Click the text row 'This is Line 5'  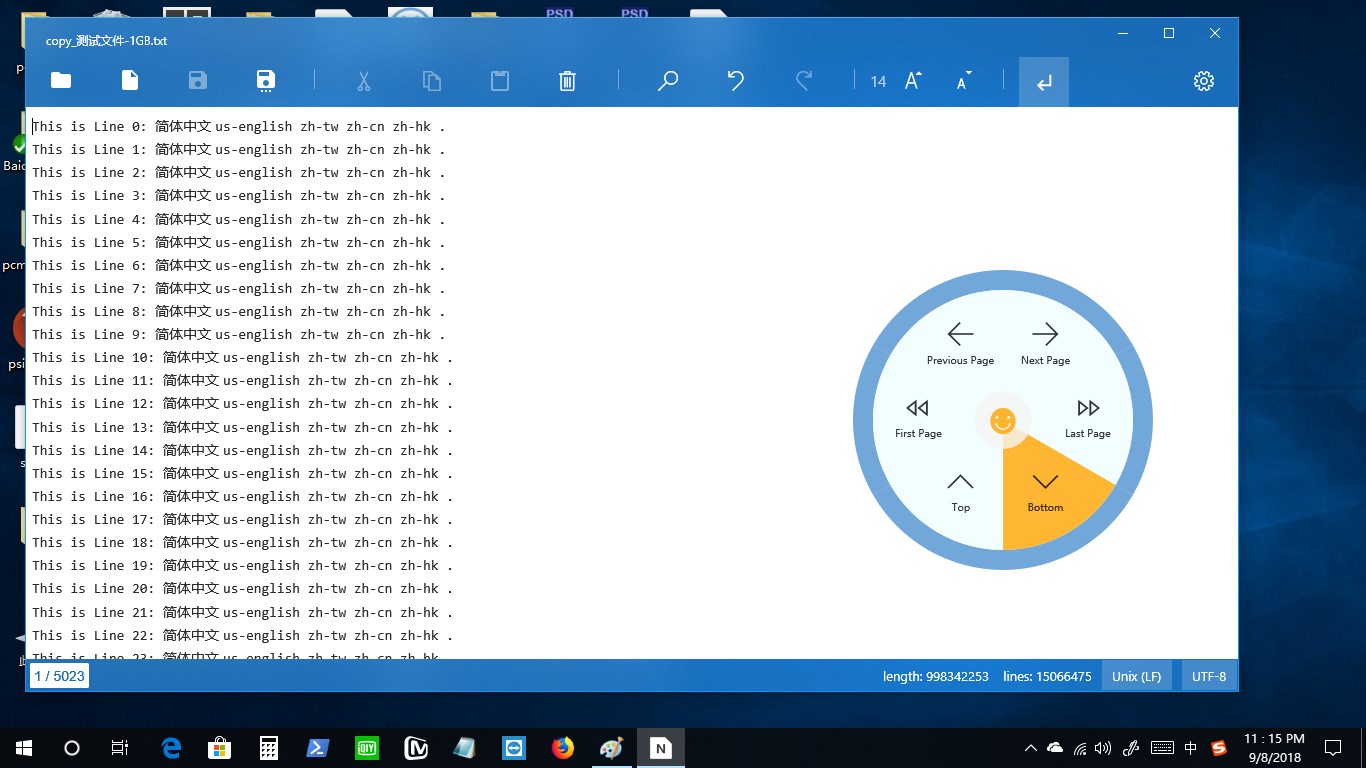pos(239,242)
